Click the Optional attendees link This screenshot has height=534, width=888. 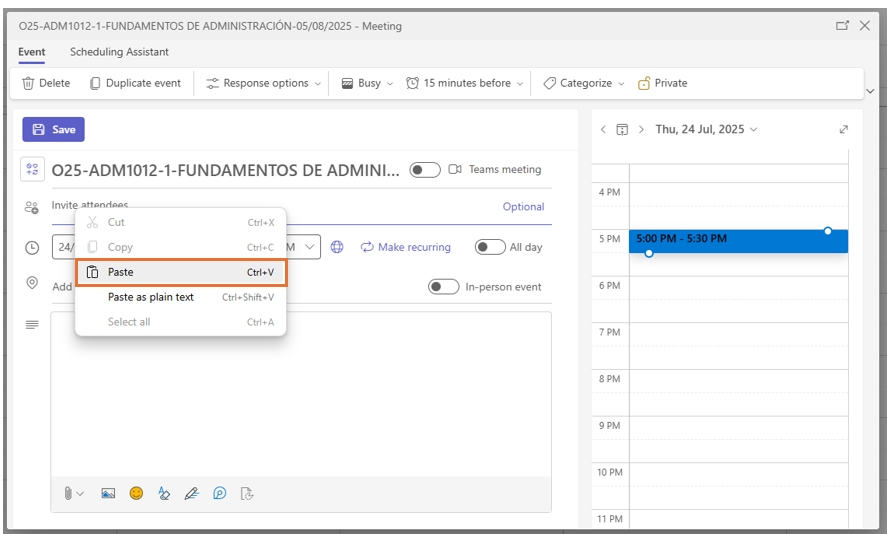pos(523,207)
